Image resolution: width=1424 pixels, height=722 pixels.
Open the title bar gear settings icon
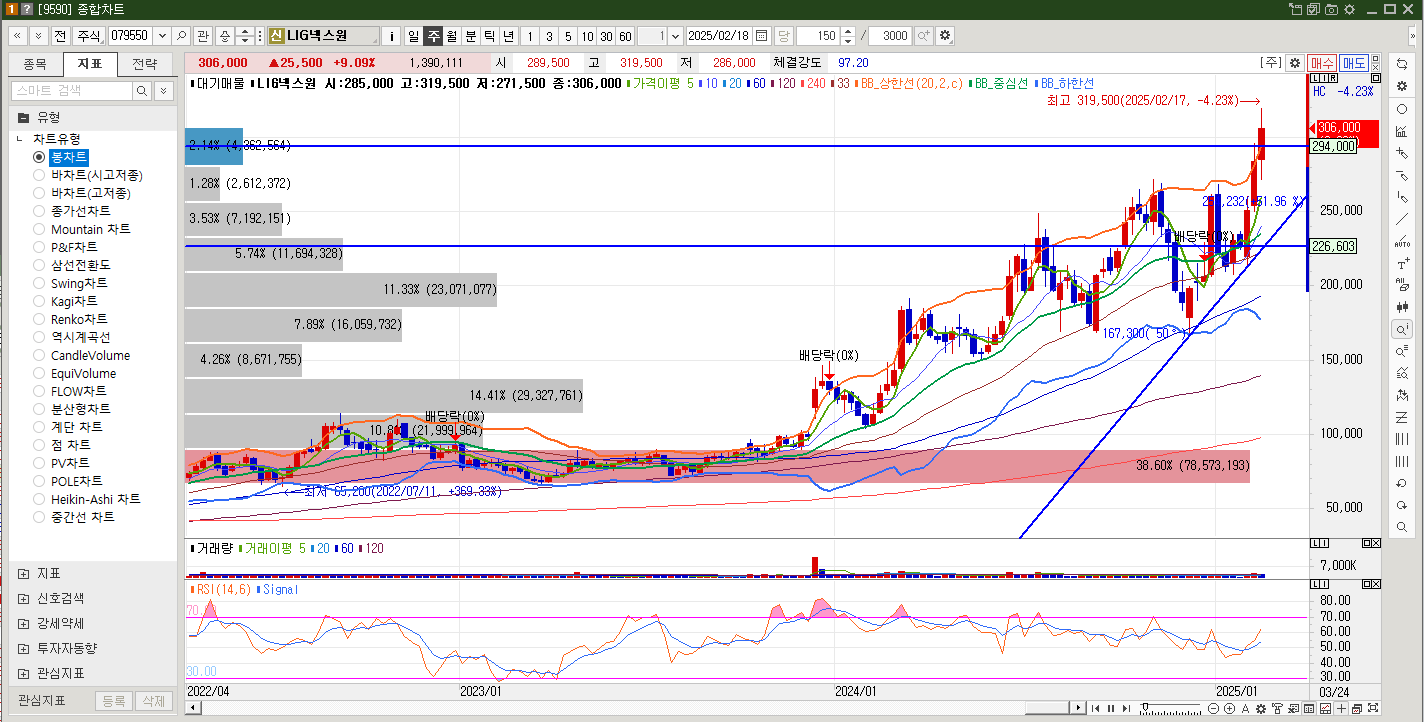(x=1349, y=8)
